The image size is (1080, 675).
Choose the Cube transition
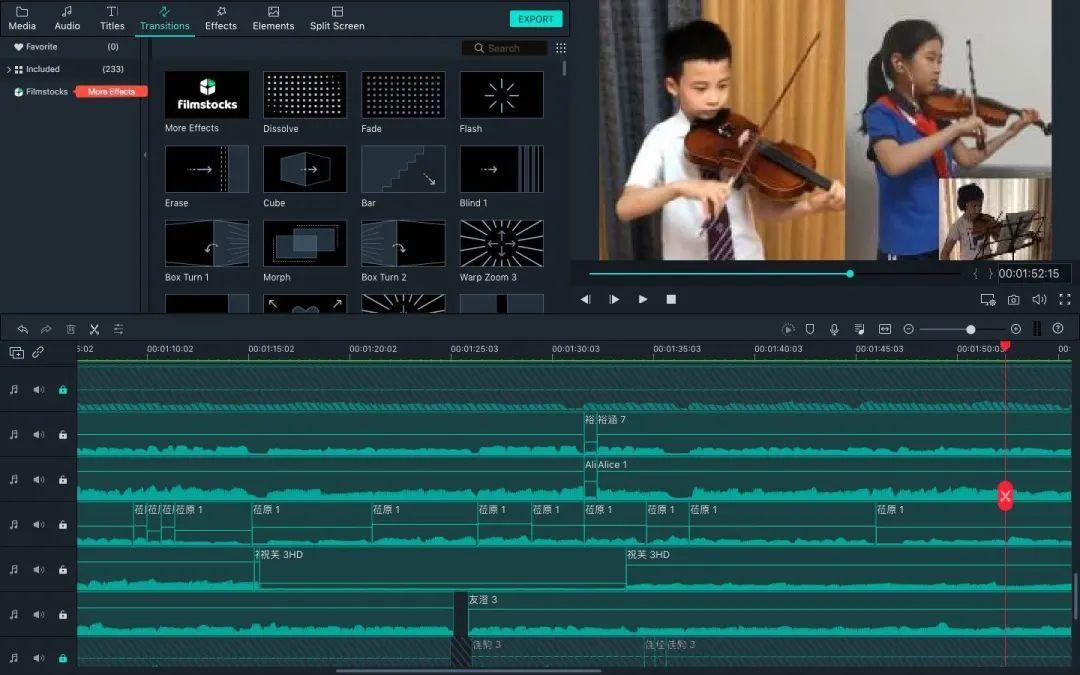coord(305,169)
